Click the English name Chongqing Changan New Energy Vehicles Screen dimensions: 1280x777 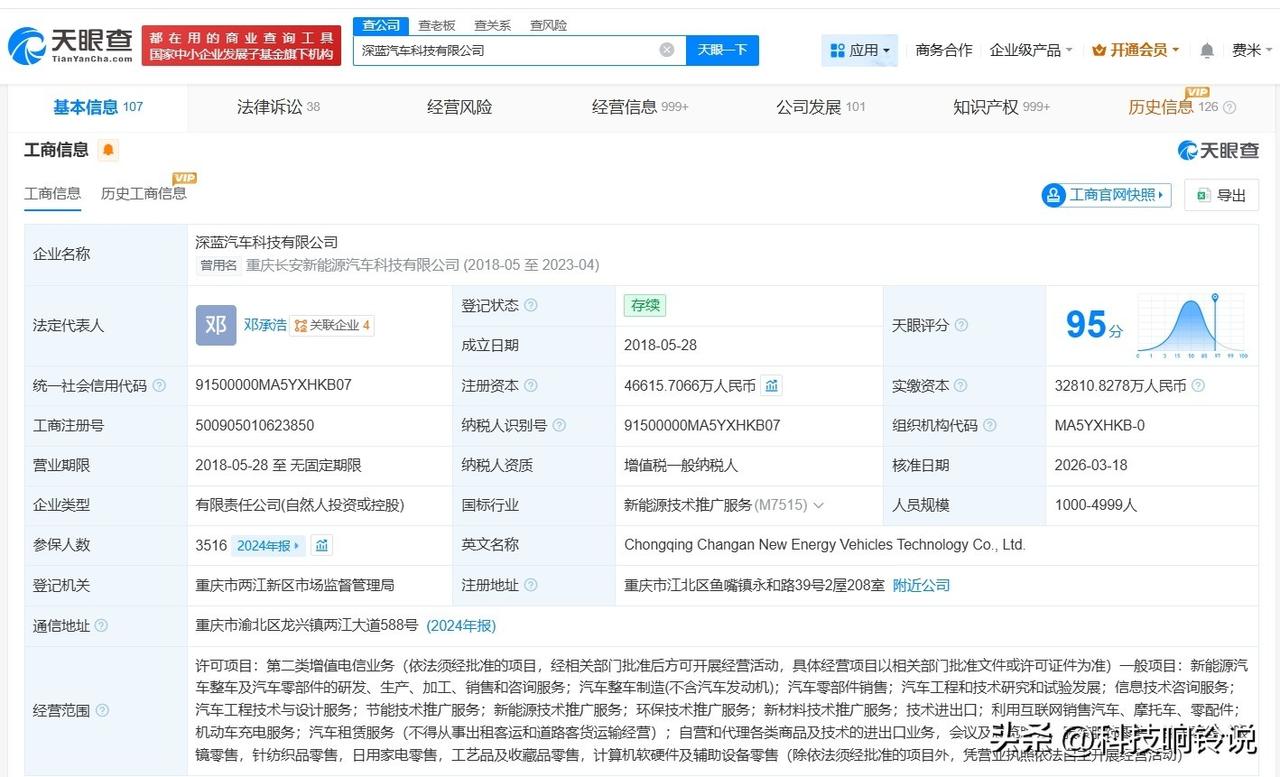825,545
